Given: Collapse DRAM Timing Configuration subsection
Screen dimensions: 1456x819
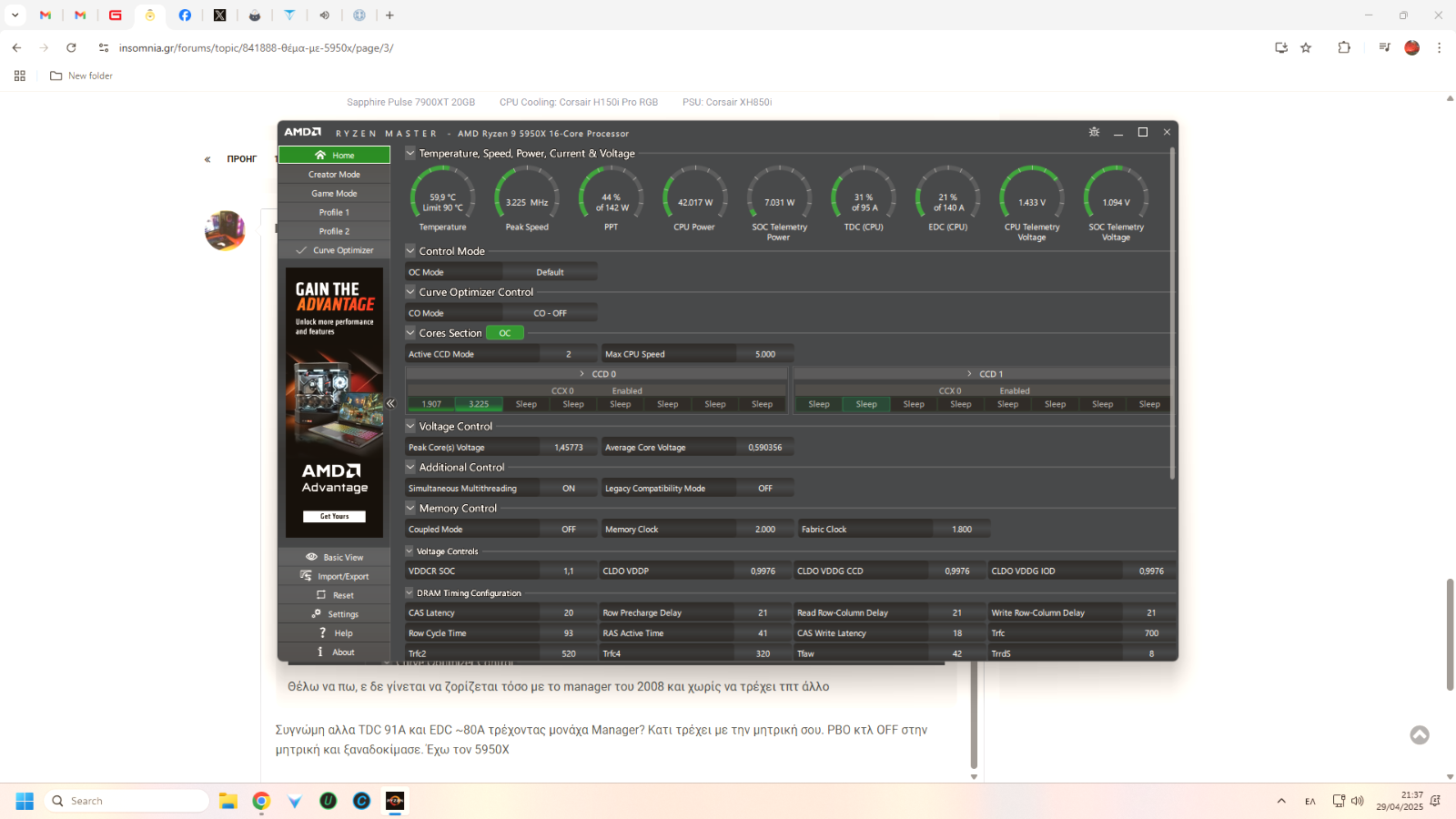Looking at the screenshot, I should tap(409, 592).
